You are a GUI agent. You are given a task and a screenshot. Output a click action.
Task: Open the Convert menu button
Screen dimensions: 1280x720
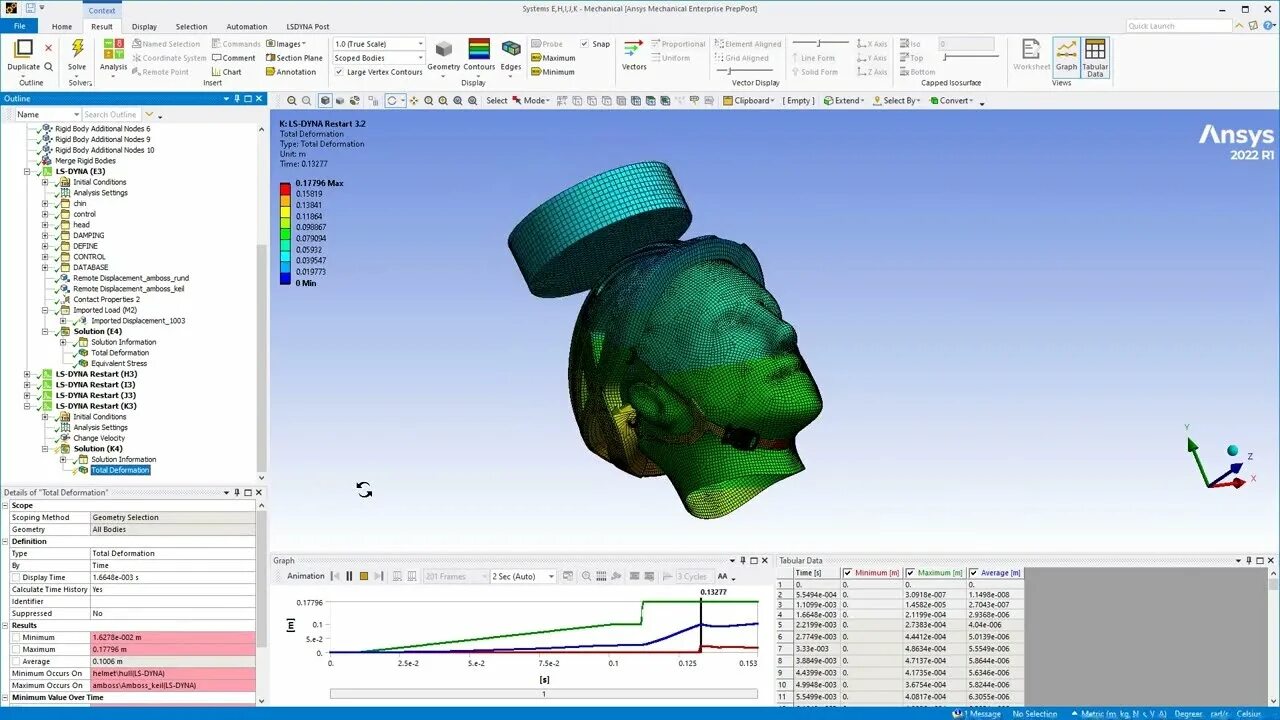pos(953,101)
